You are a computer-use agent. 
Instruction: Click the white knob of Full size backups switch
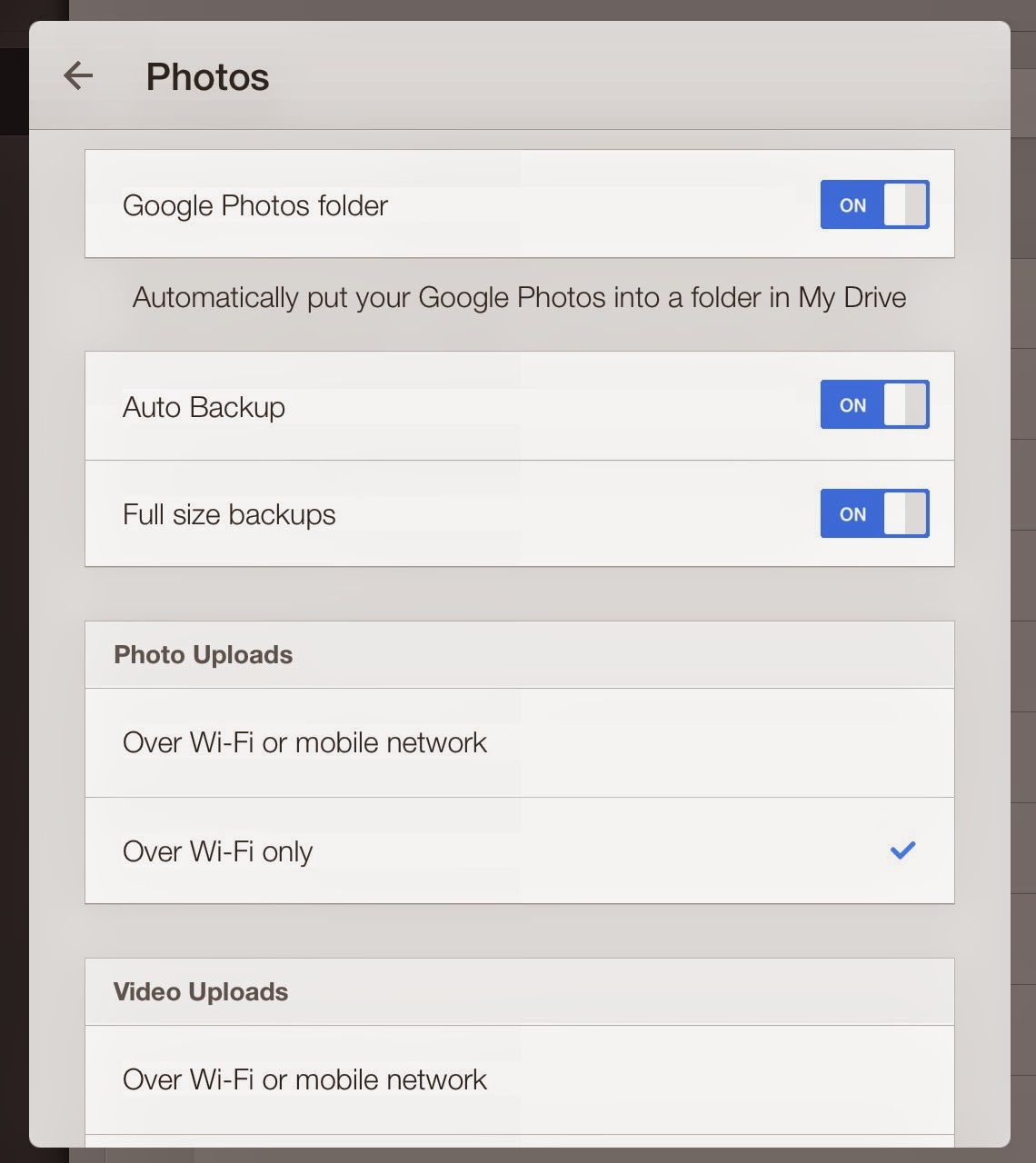[x=905, y=513]
